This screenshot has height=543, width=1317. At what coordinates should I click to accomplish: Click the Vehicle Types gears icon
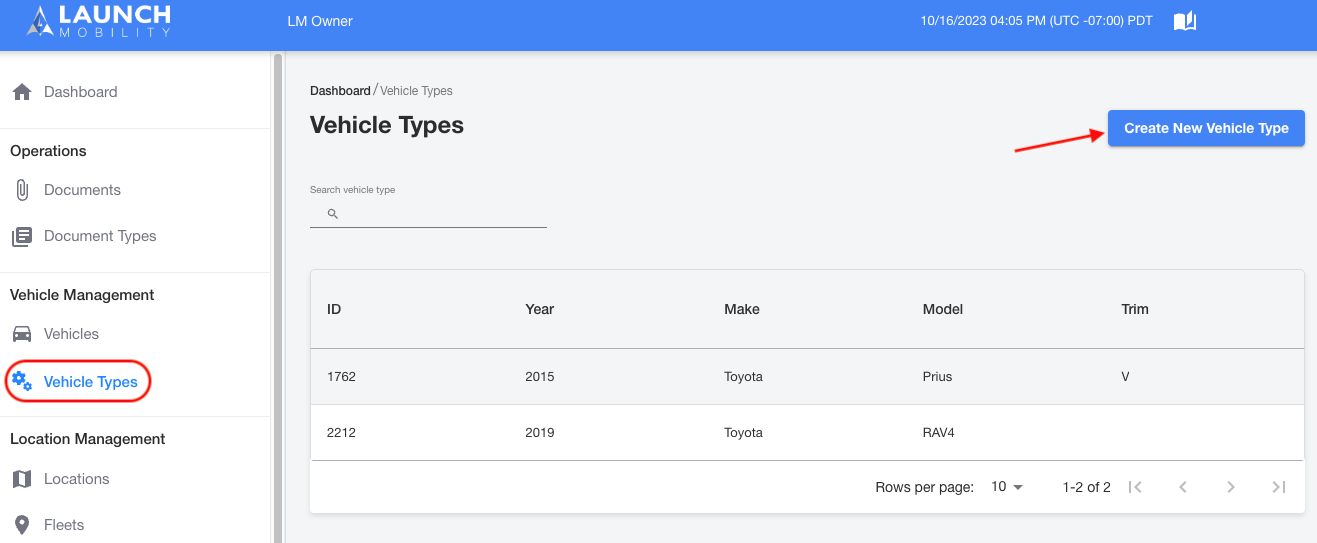[22, 381]
